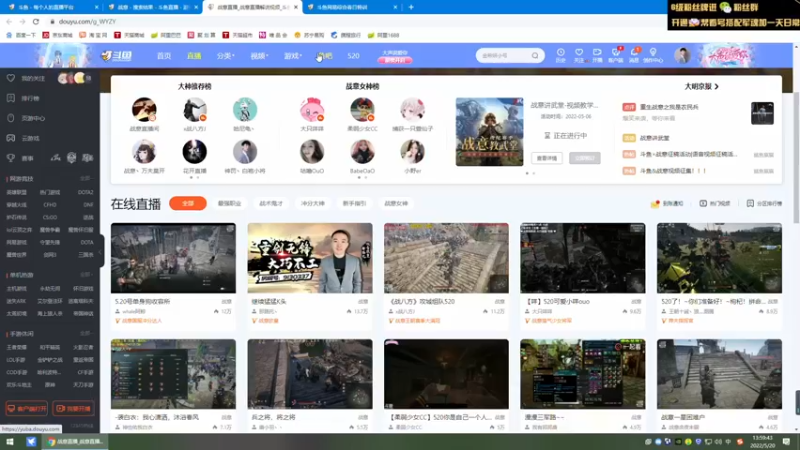Show all 手游休闲 categories in sidebar
Viewport: 800px width, 450px height.
86,333
